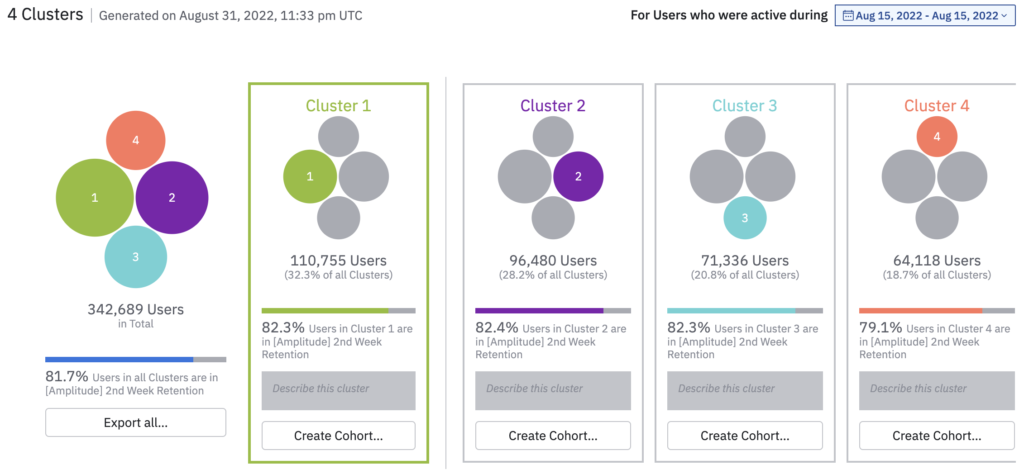Click orange bubble in Cluster 4 card
The image size is (1024, 474).
pos(936,136)
